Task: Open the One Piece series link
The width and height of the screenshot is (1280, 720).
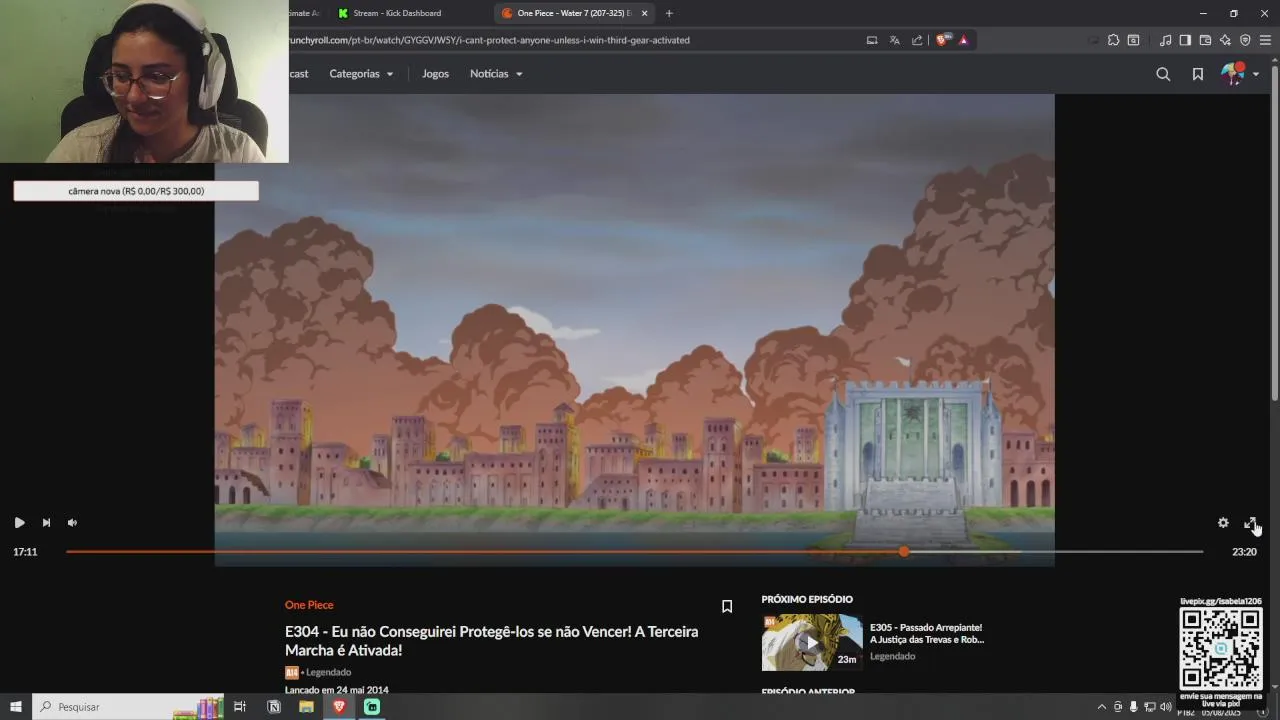Action: click(309, 605)
